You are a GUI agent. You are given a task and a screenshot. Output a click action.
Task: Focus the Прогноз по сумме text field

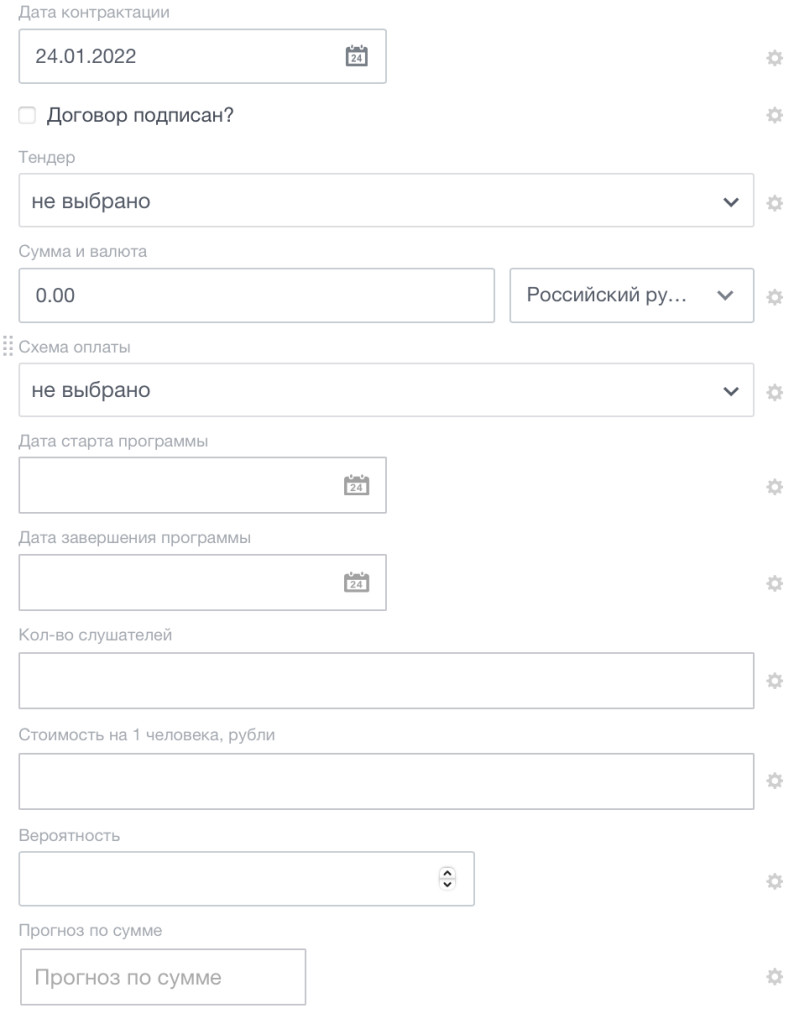point(162,977)
